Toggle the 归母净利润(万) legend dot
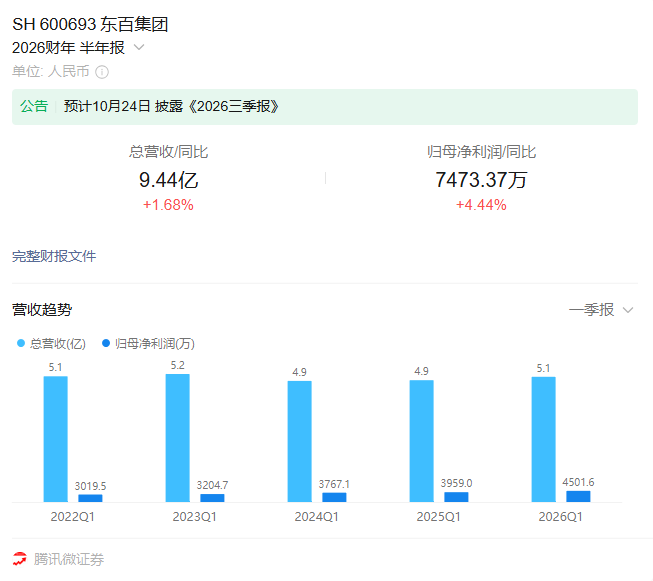The image size is (653, 581). click(x=106, y=343)
